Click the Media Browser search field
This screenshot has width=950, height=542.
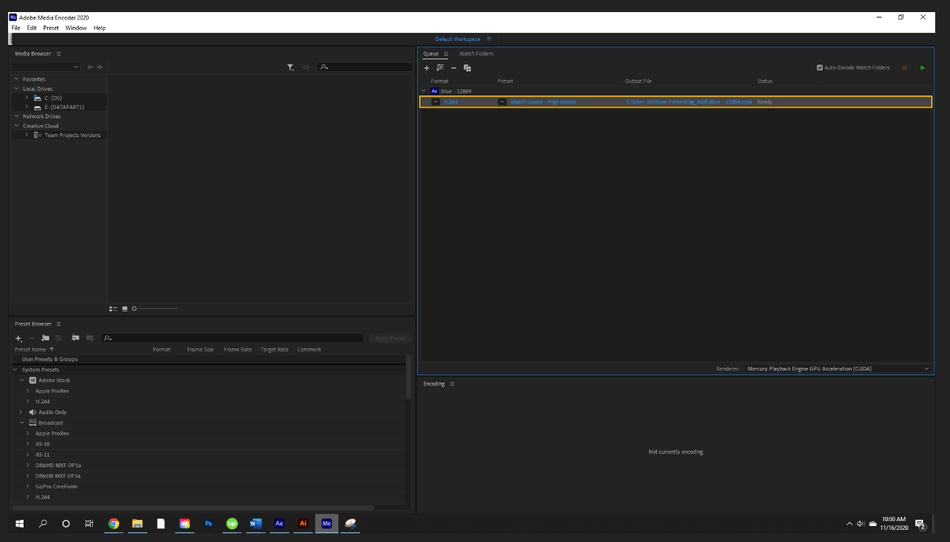(365, 67)
